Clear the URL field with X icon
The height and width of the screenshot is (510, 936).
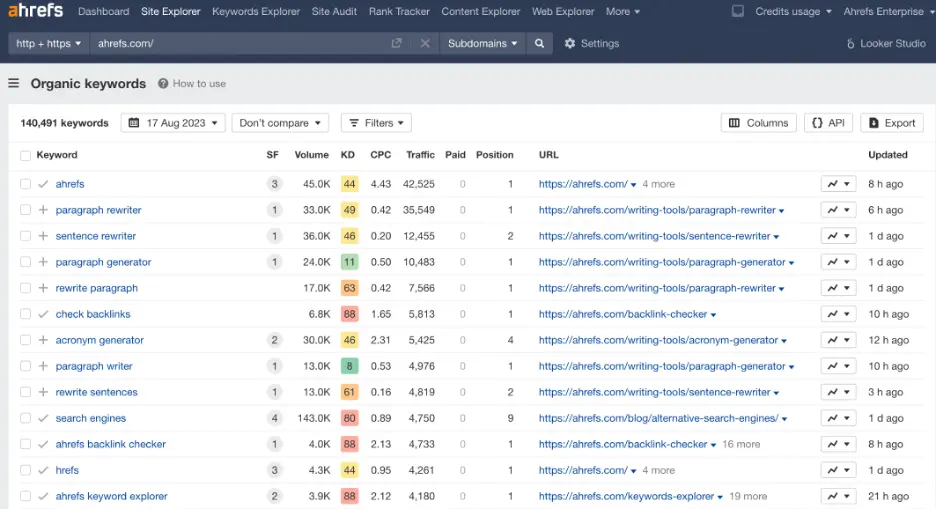(x=425, y=44)
